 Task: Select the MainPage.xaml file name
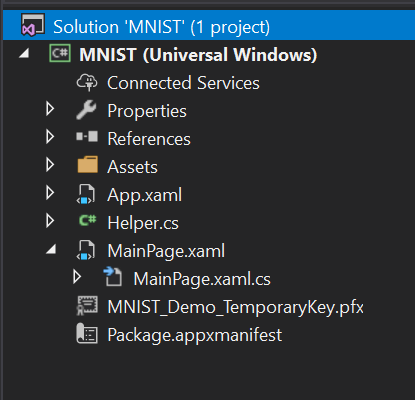[166, 251]
